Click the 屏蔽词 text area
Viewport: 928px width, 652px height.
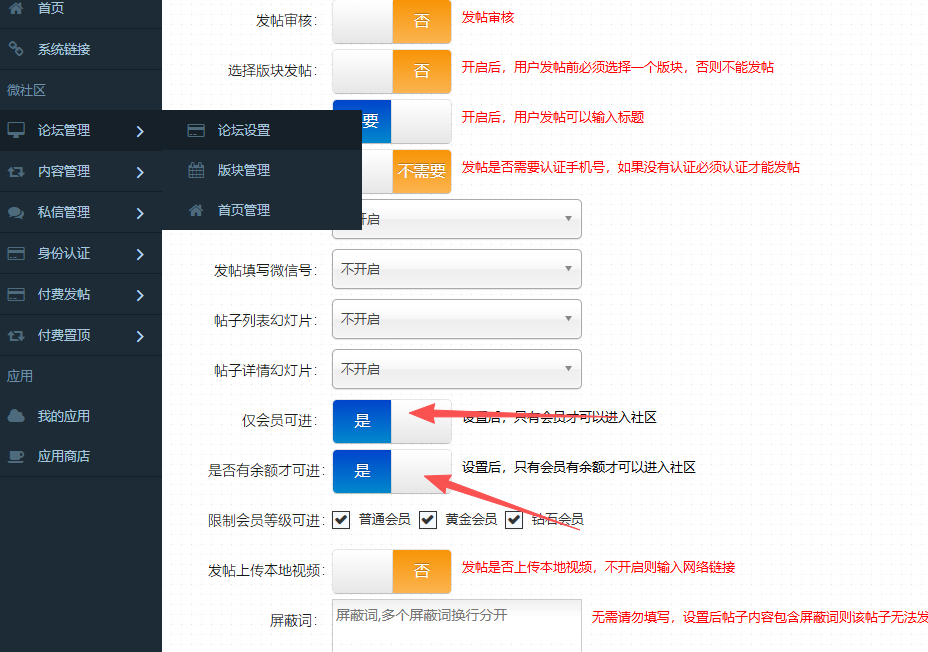point(457,625)
